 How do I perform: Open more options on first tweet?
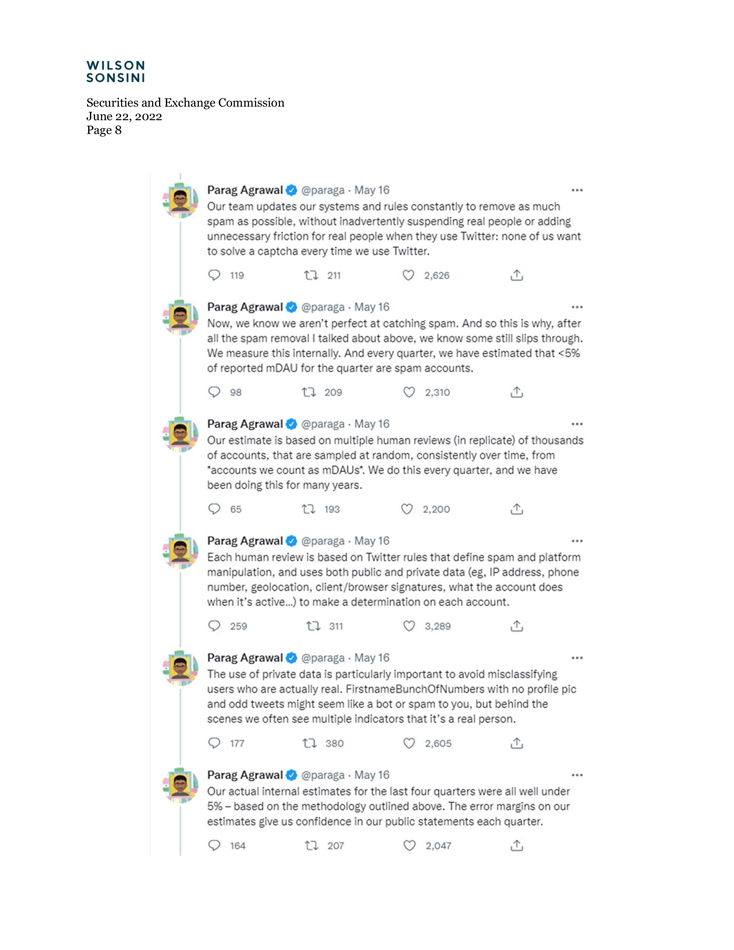pos(577,190)
